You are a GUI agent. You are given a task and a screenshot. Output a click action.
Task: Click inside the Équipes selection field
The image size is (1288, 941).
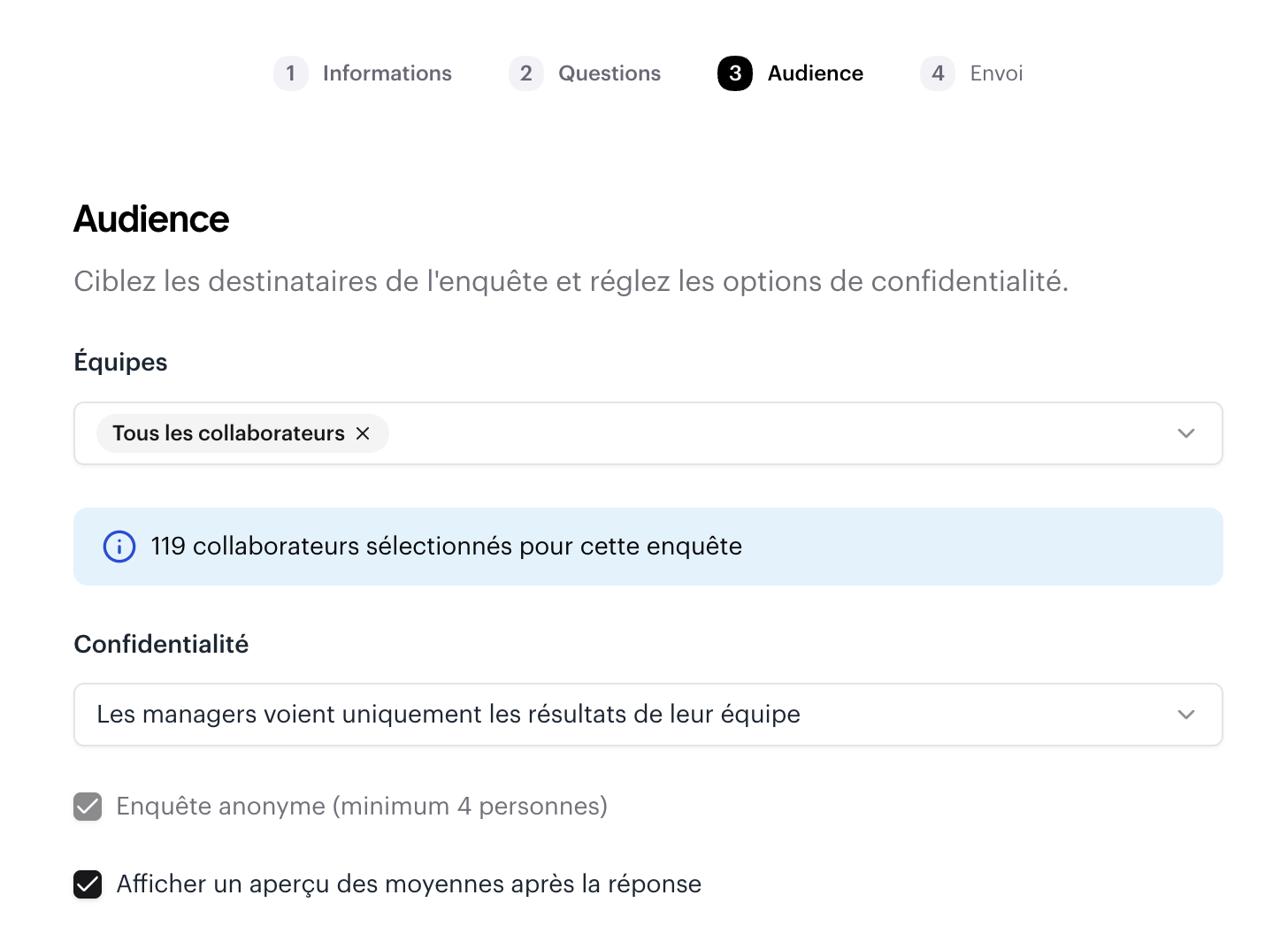click(648, 433)
